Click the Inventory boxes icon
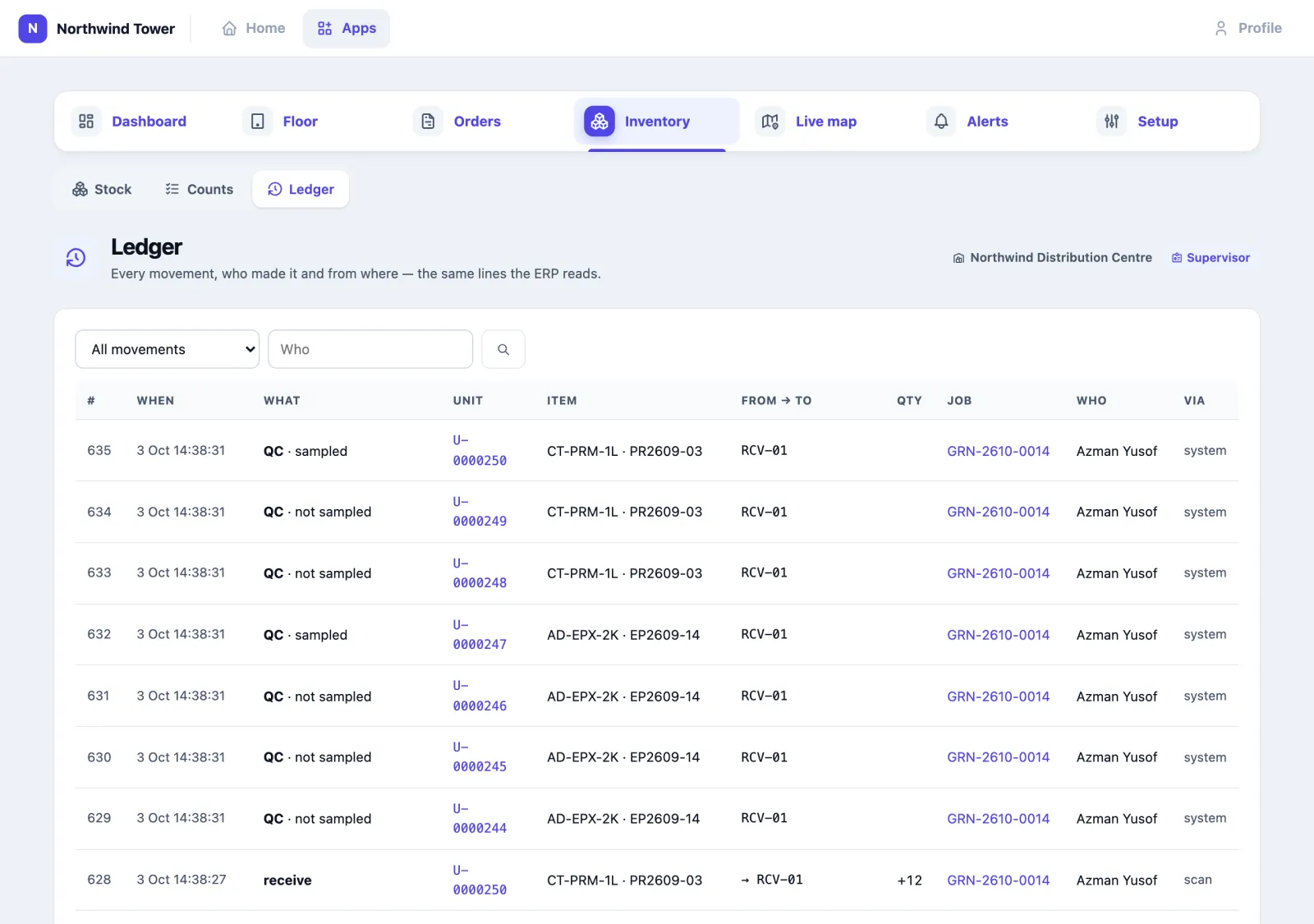 point(600,122)
